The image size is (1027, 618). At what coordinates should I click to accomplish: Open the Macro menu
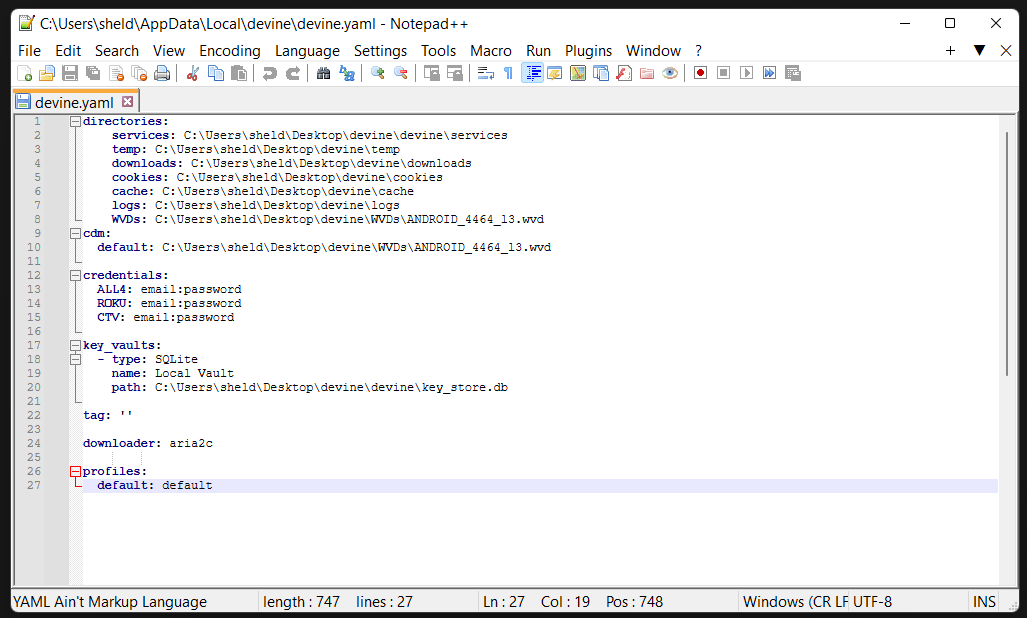click(491, 50)
